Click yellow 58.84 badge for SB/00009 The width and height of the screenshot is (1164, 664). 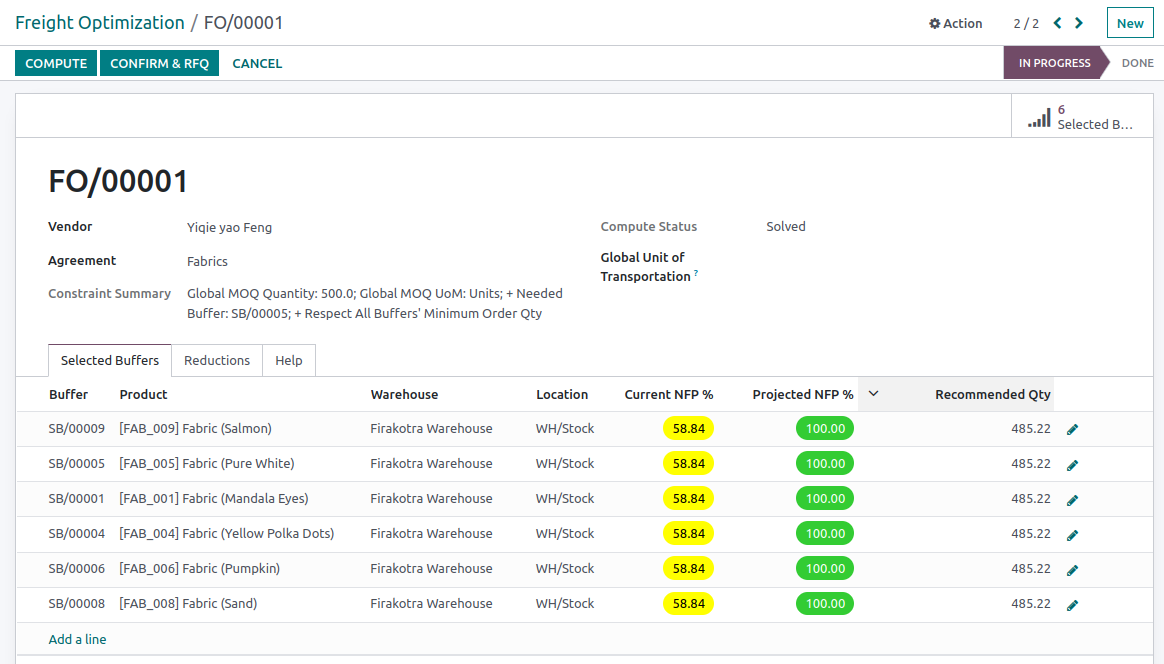pos(688,429)
